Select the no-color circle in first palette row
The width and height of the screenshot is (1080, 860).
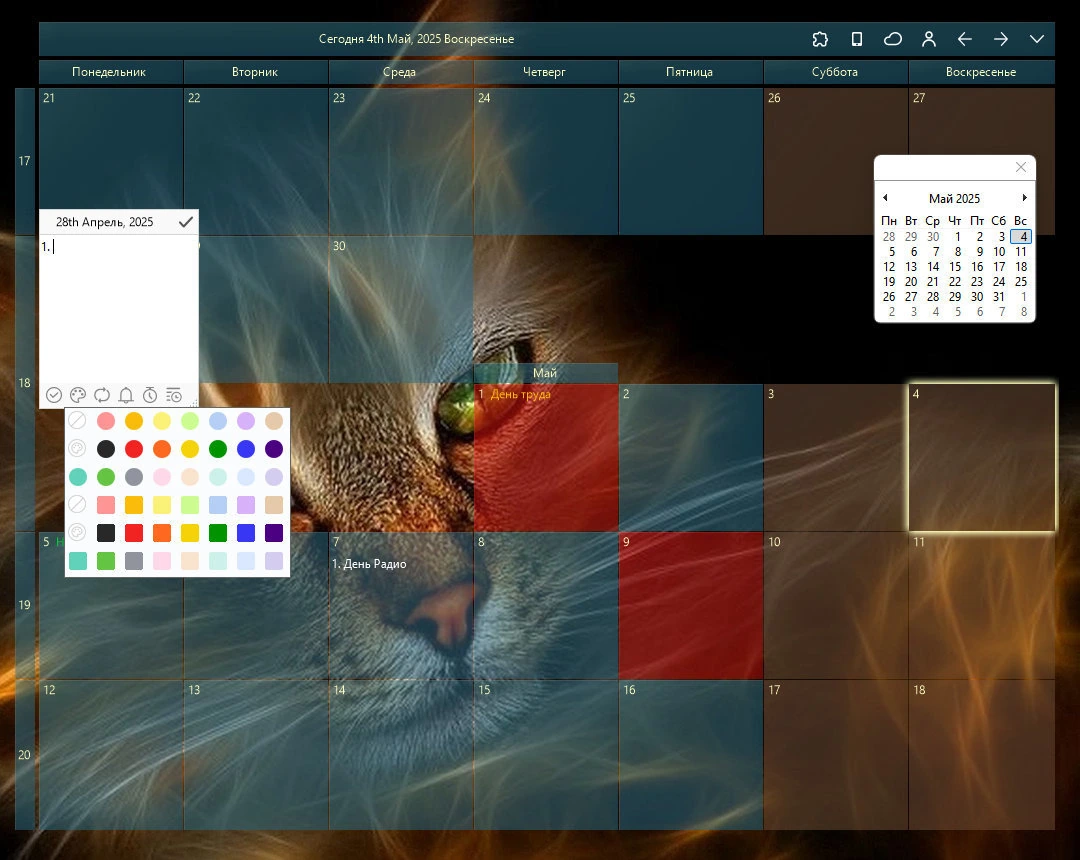tap(77, 420)
